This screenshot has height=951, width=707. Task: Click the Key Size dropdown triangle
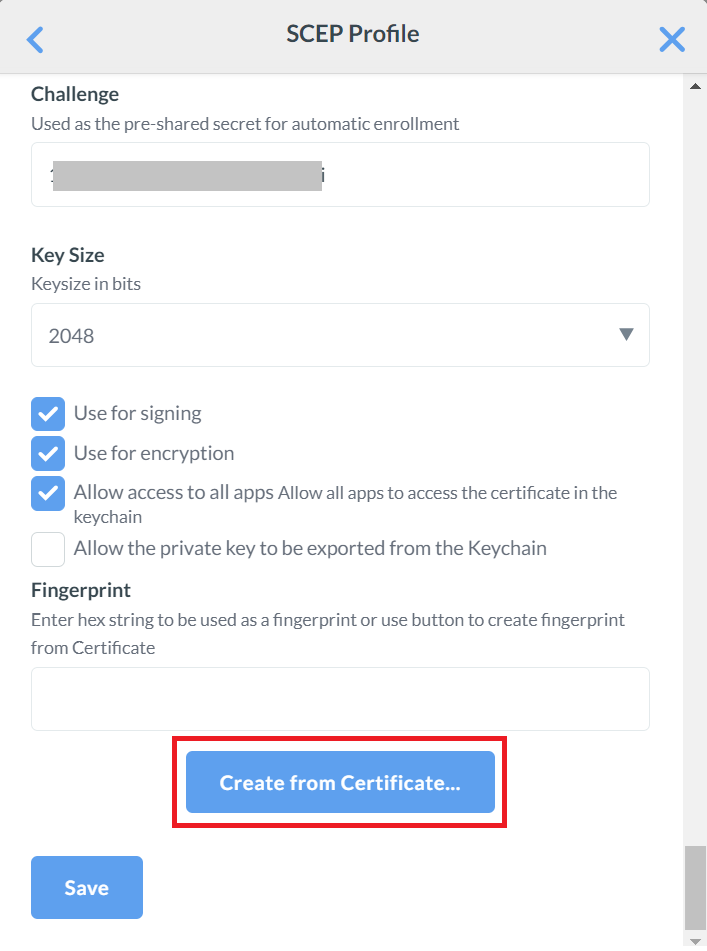pos(626,334)
